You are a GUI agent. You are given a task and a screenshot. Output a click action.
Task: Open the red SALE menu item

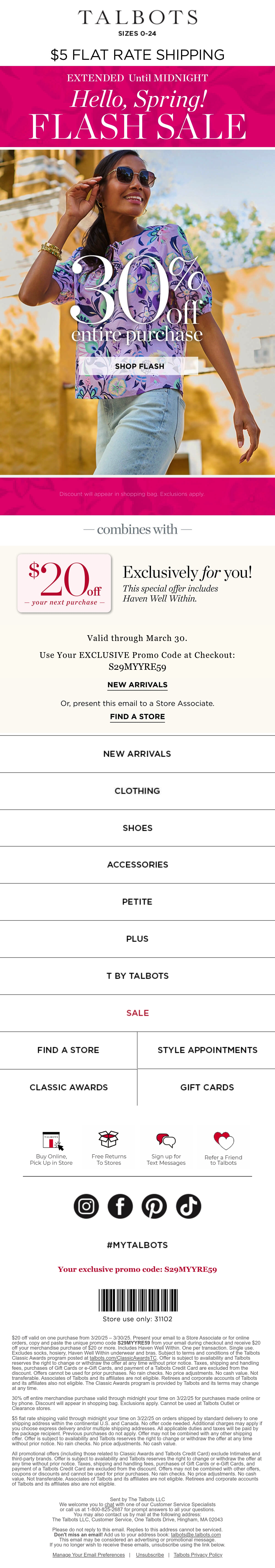137,1013
